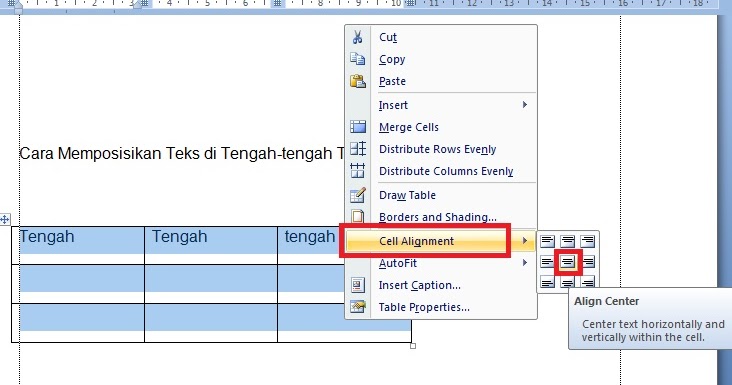Image resolution: width=732 pixels, height=385 pixels.
Task: Open Table Properties from the menu
Action: pyautogui.click(x=441, y=307)
